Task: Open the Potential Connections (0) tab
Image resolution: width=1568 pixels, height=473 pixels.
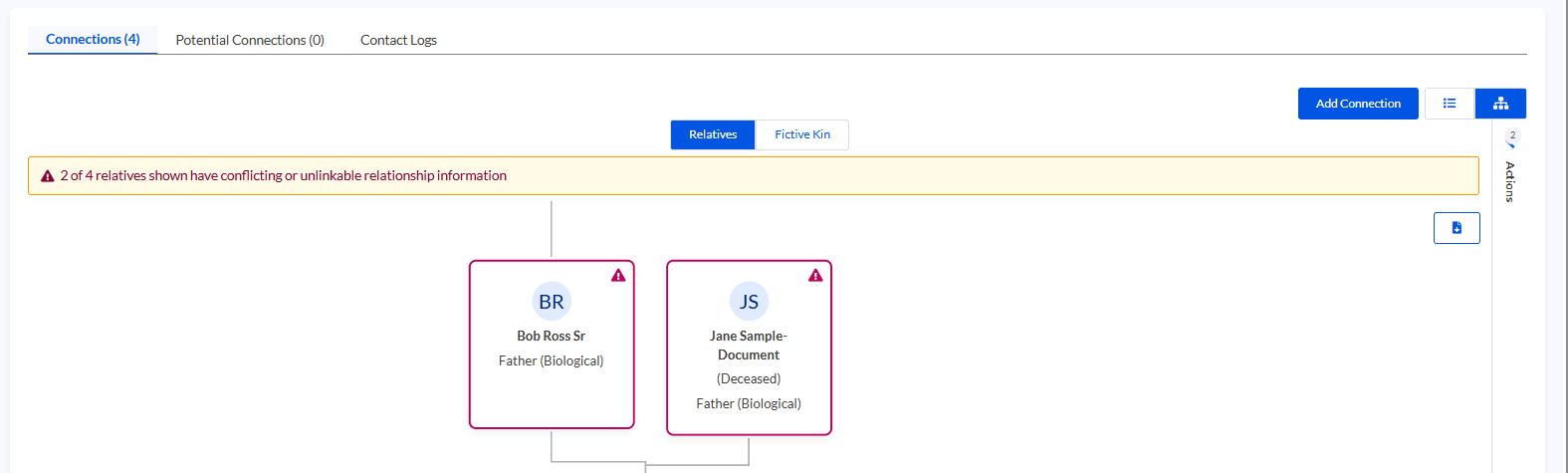Action: point(250,40)
